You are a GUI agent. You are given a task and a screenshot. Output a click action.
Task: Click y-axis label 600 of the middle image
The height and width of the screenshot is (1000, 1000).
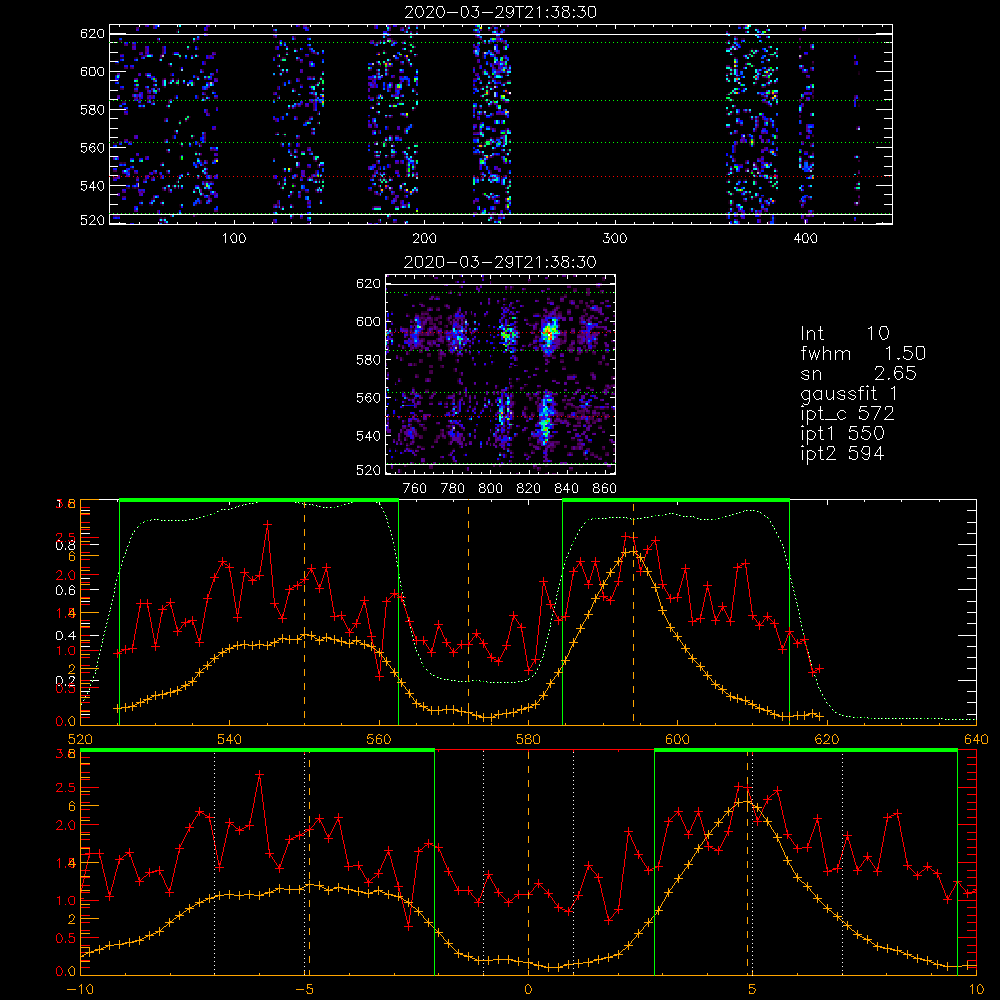pos(368,321)
